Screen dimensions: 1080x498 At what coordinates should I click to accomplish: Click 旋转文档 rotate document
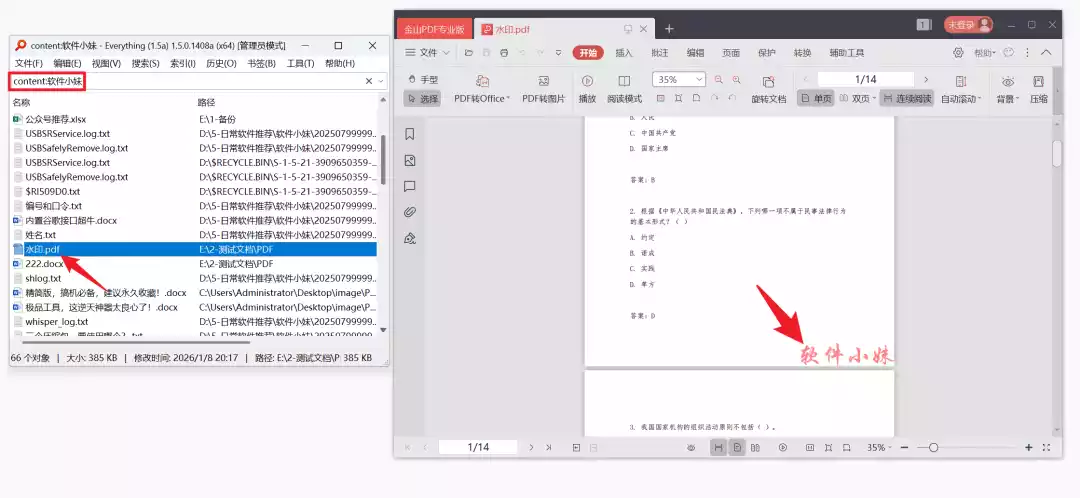769,90
